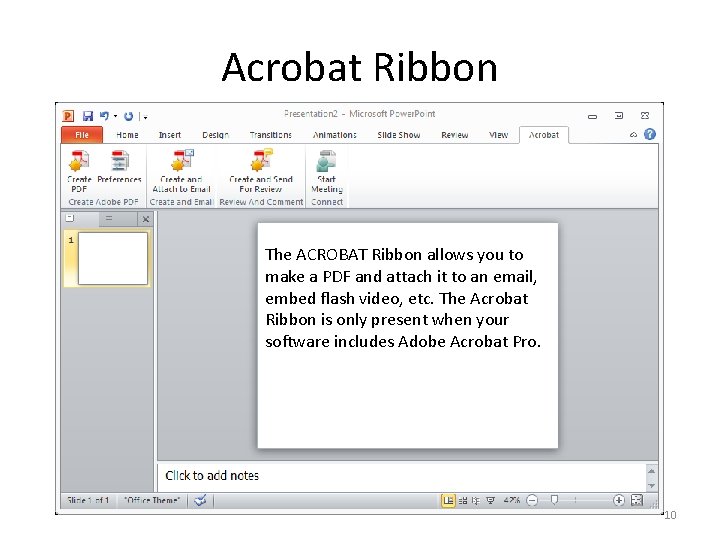This screenshot has width=720, height=540.
Task: Click Start Meeting icon
Action: 326,171
